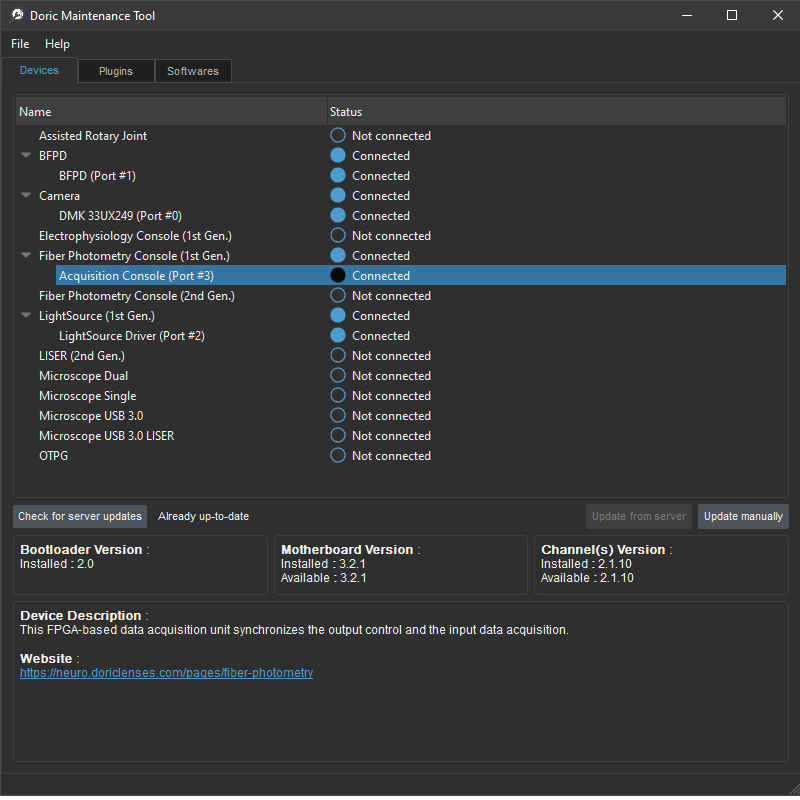Open the Help menu

click(57, 44)
